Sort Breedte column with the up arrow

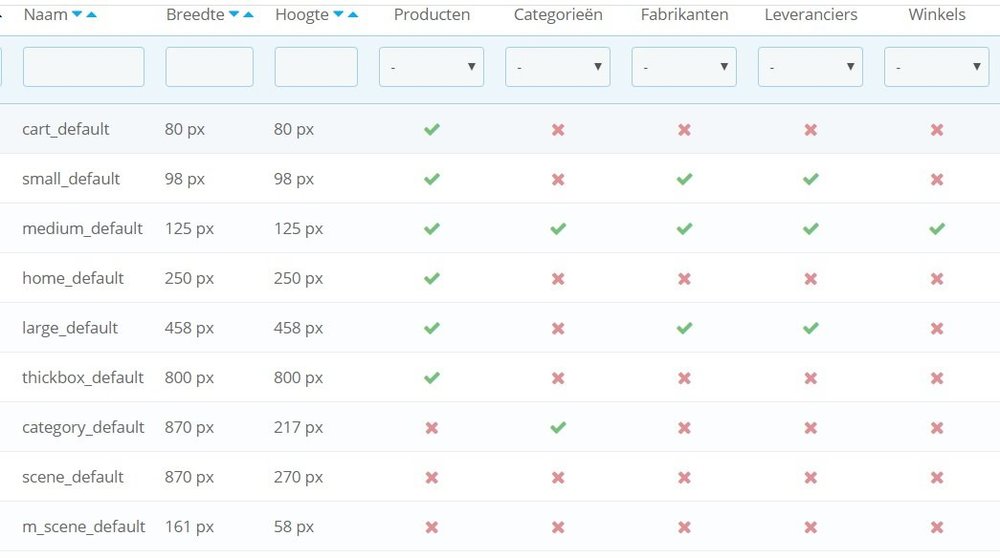pyautogui.click(x=249, y=15)
